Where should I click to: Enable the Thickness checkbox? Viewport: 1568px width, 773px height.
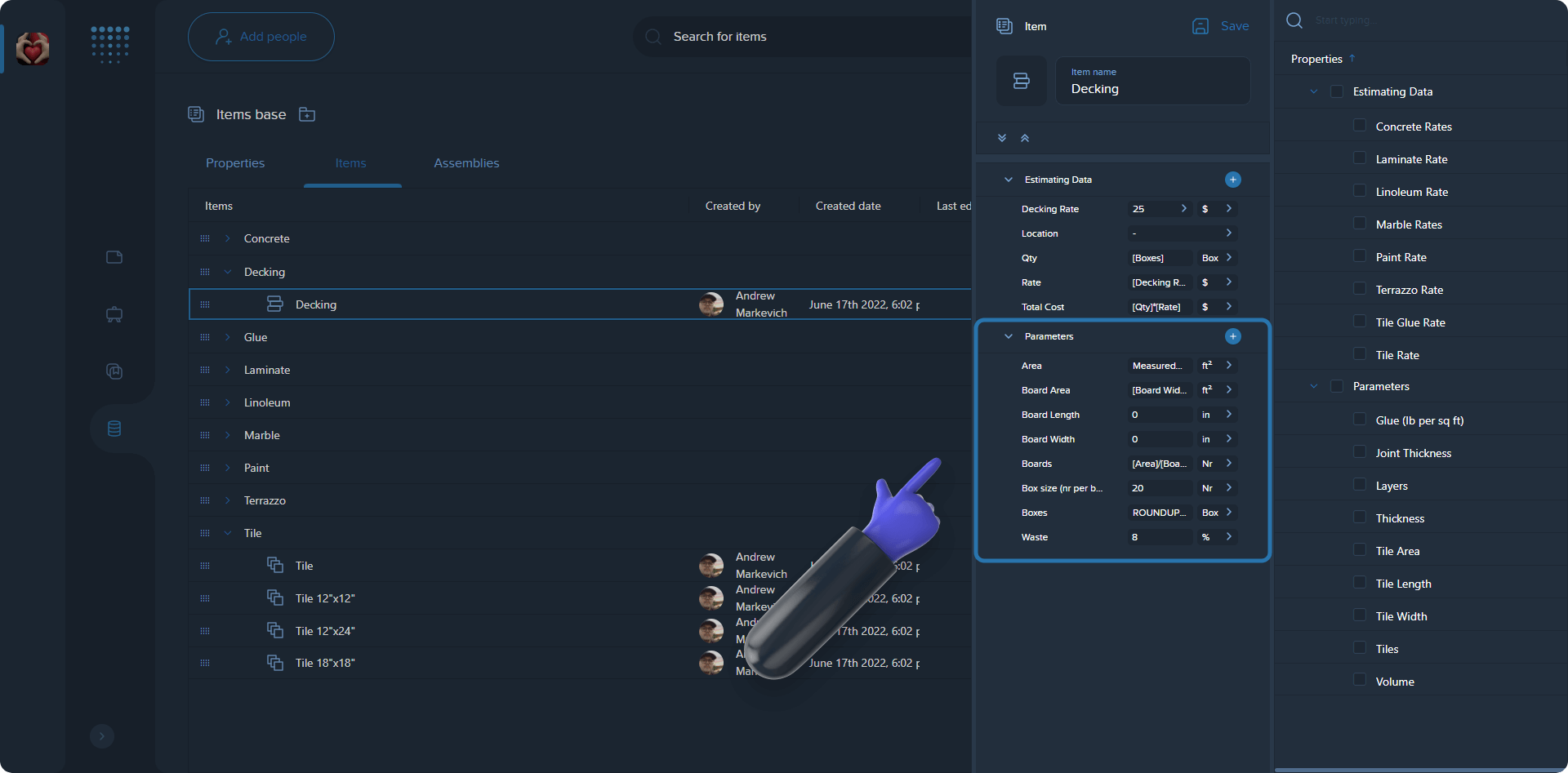point(1360,518)
